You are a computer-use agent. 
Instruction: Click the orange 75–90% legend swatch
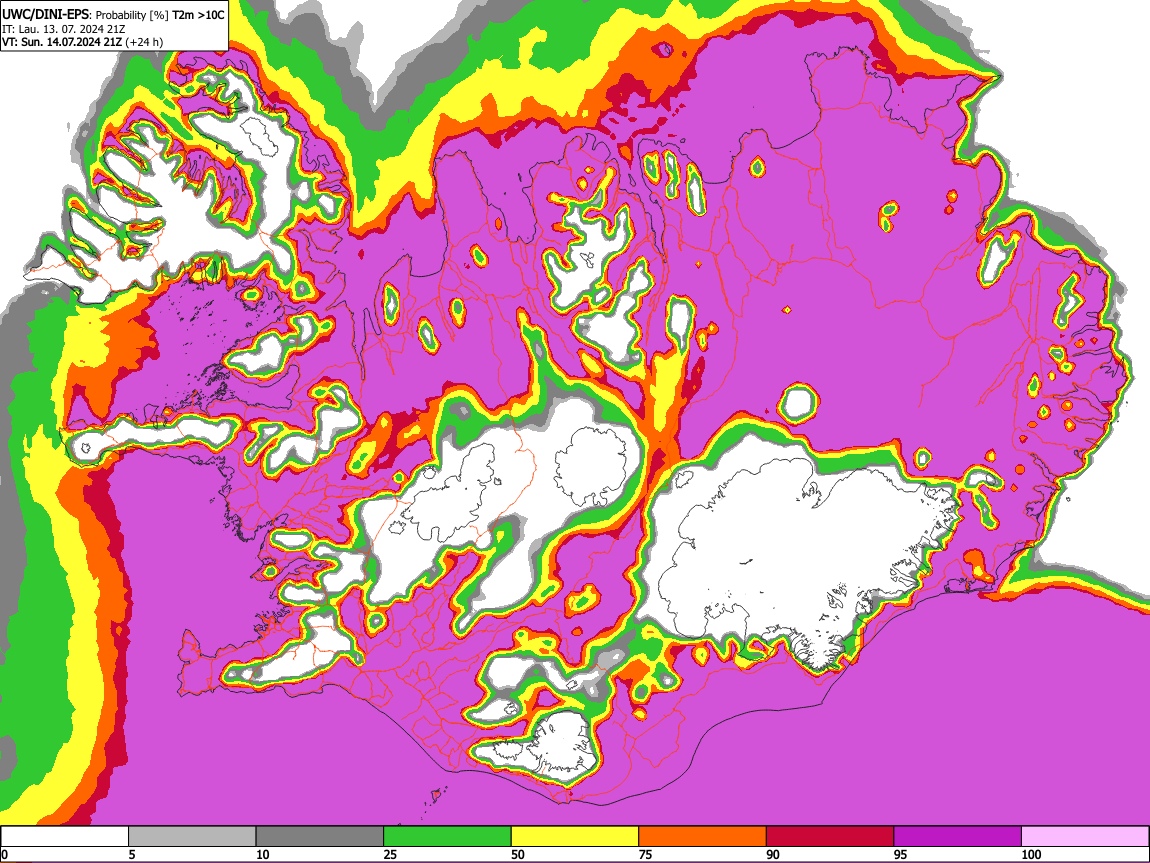(x=703, y=837)
